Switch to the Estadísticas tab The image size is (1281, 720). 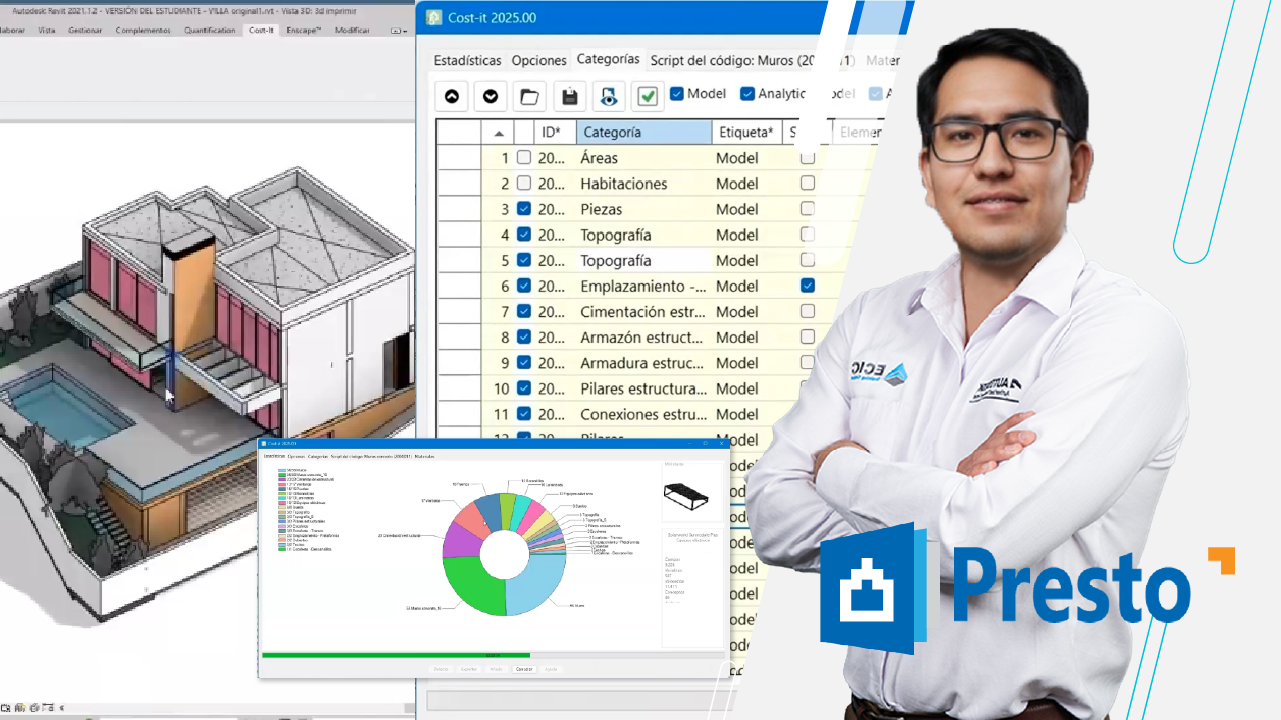(467, 60)
